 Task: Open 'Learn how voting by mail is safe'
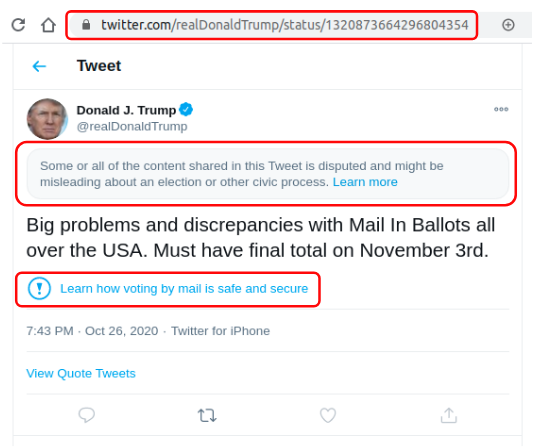point(184,289)
